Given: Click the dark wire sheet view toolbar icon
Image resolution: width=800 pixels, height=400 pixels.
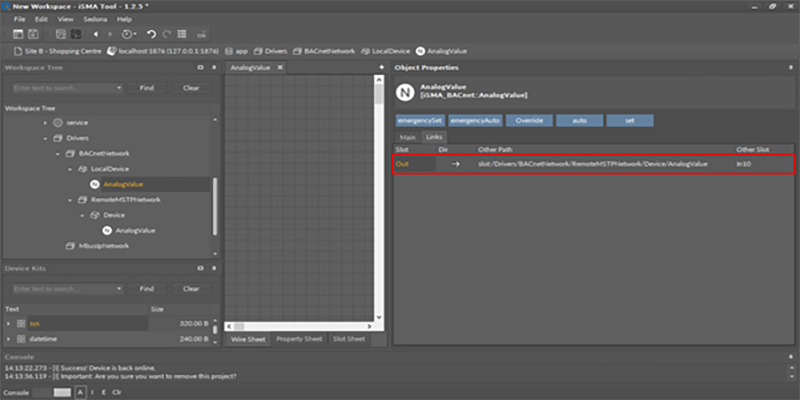Looking at the screenshot, I should tap(76, 34).
